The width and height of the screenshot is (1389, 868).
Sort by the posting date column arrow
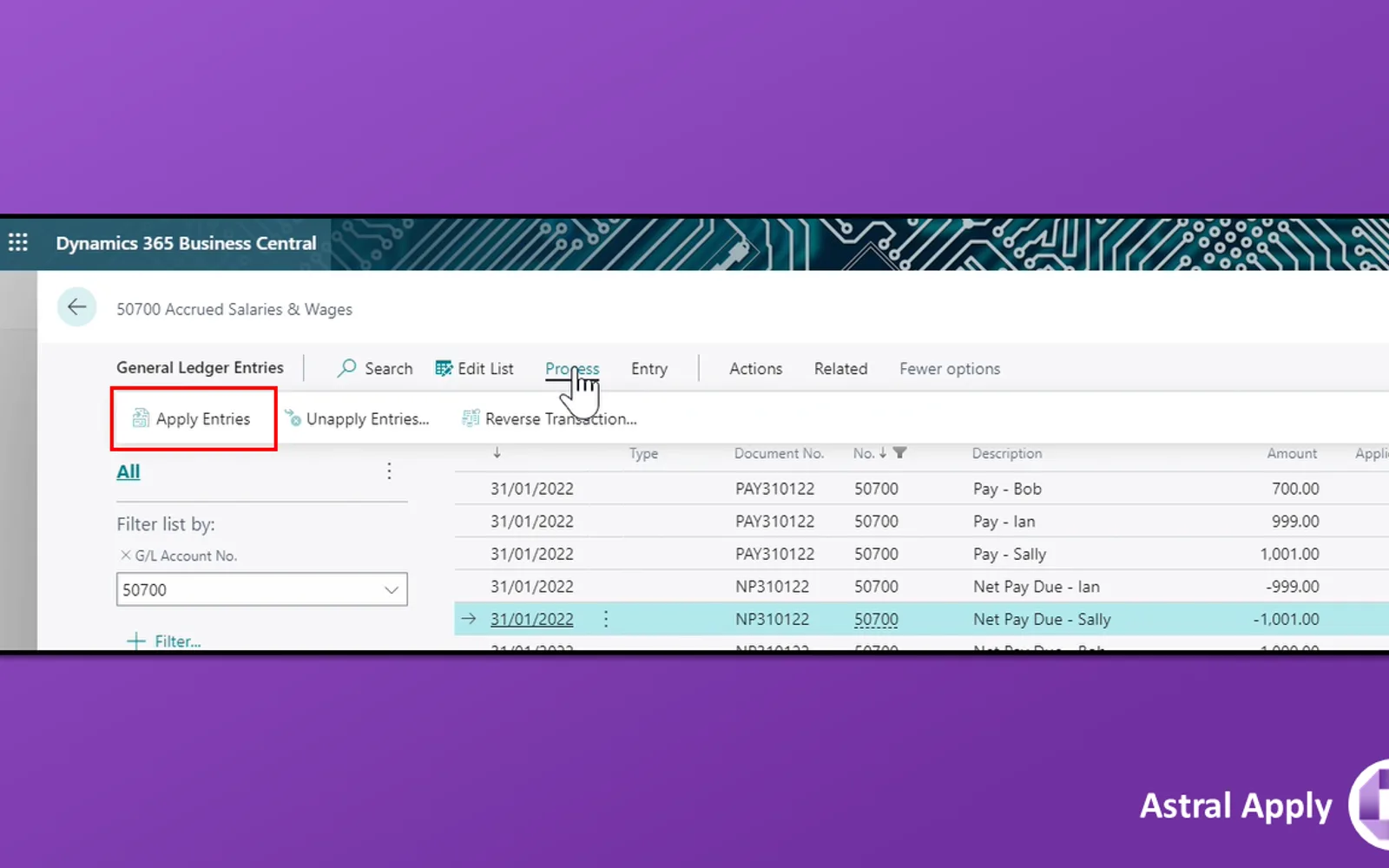click(x=497, y=452)
